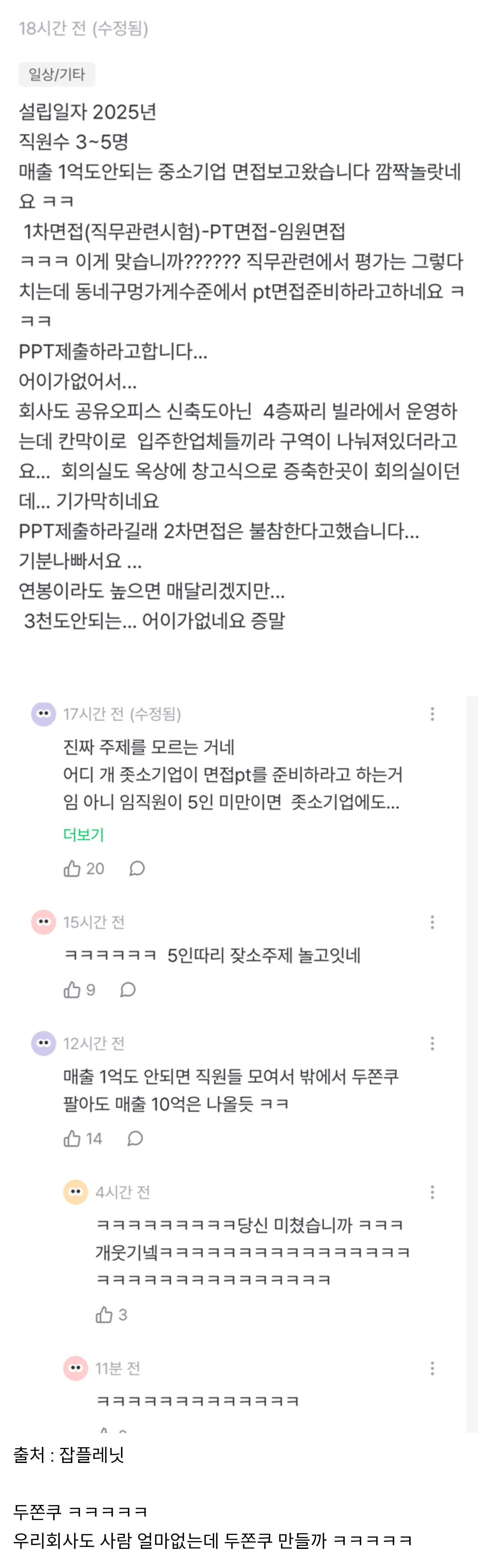Click pink avatar of 15-hour-old commenter
This screenshot has width=491, height=1568.
pos(43,921)
